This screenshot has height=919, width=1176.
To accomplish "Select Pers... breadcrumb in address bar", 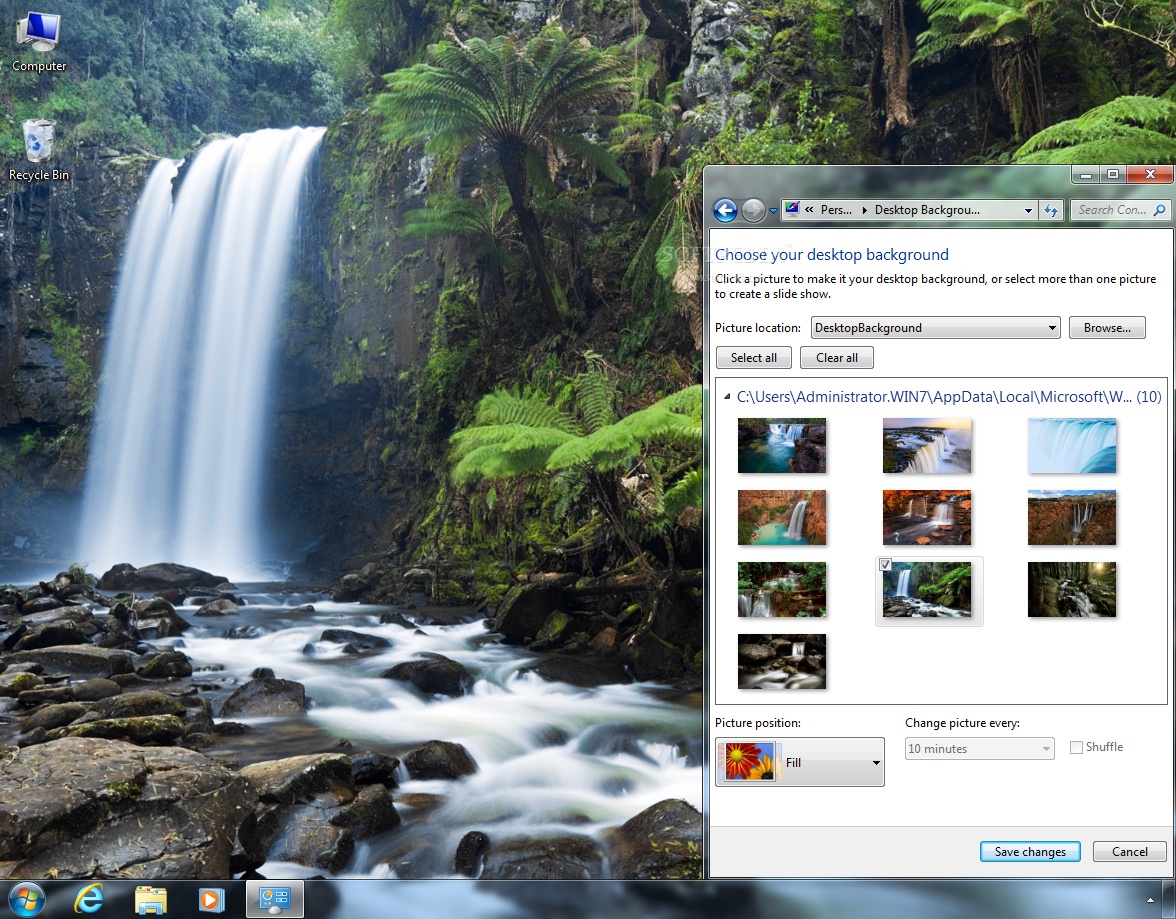I will (x=836, y=210).
